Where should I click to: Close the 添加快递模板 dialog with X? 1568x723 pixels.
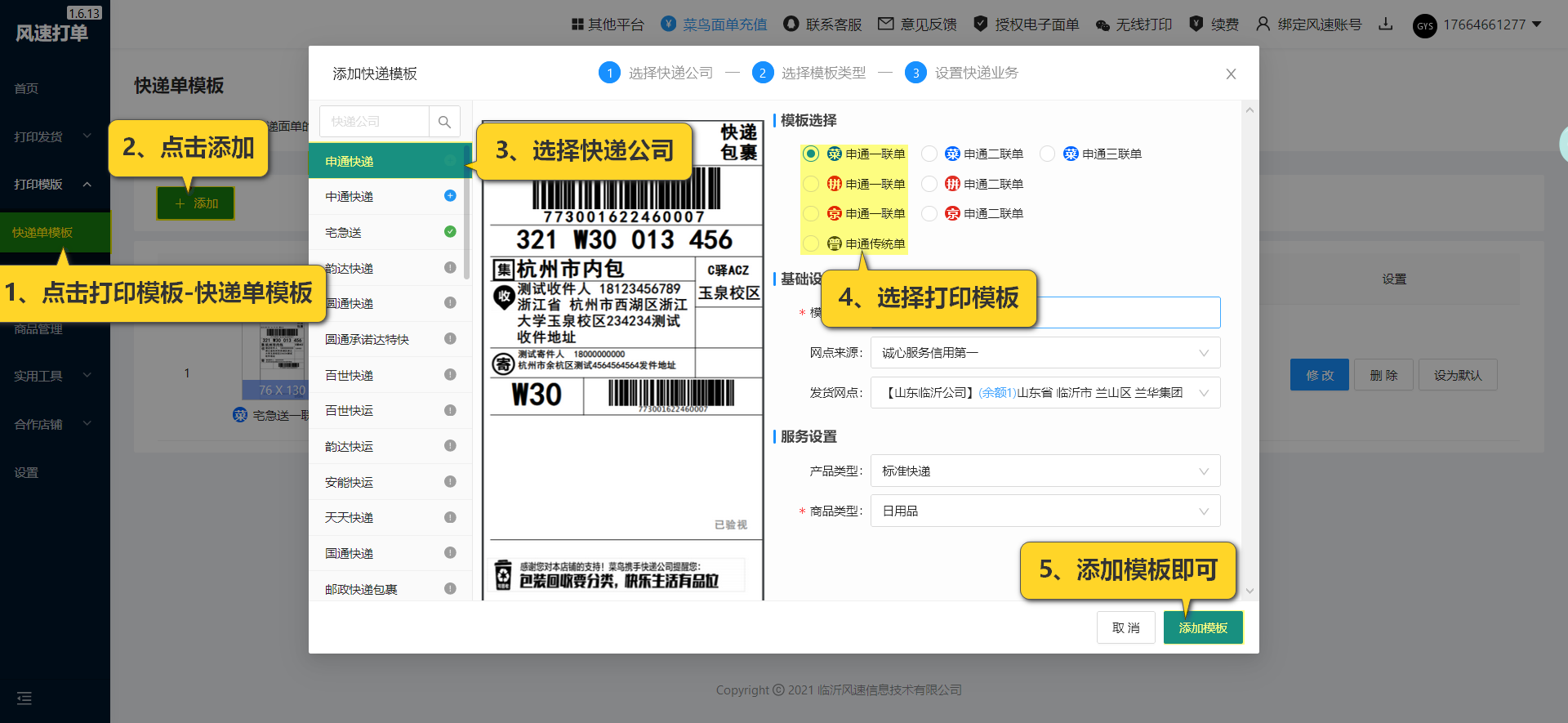coord(1231,74)
